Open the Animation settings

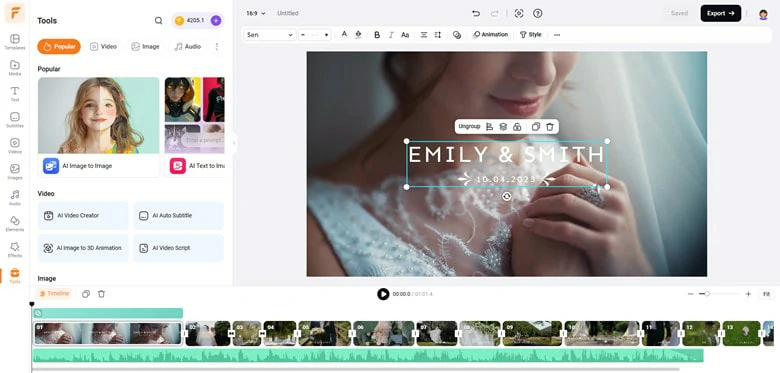click(491, 35)
